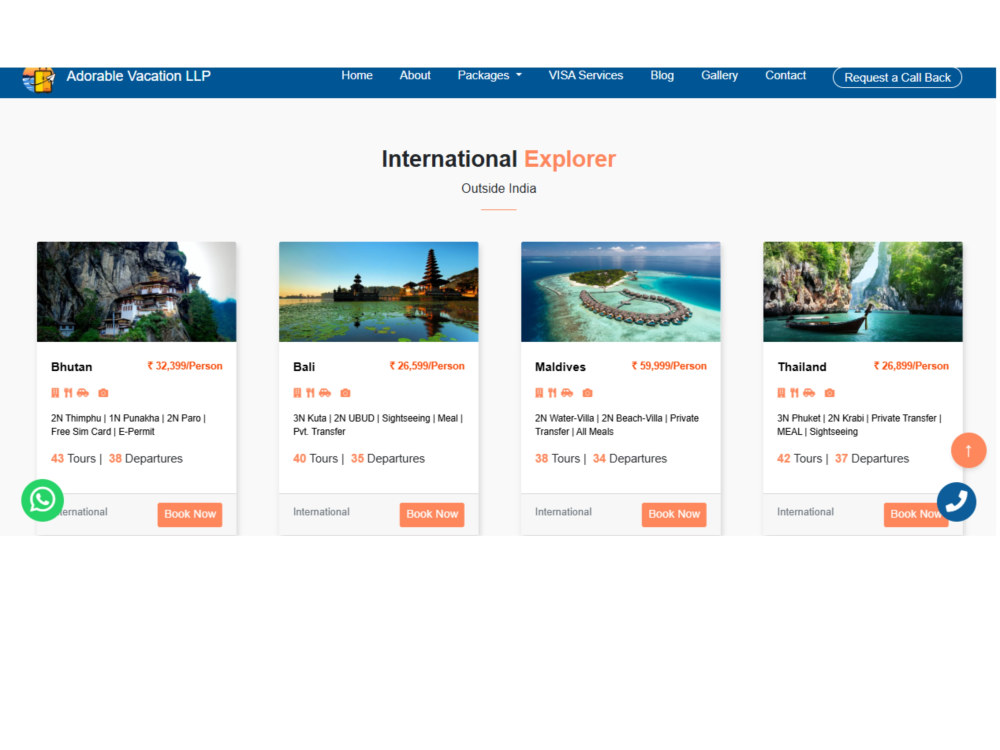The width and height of the screenshot is (1000, 750).
Task: Click the Bali package title
Action: click(x=304, y=367)
